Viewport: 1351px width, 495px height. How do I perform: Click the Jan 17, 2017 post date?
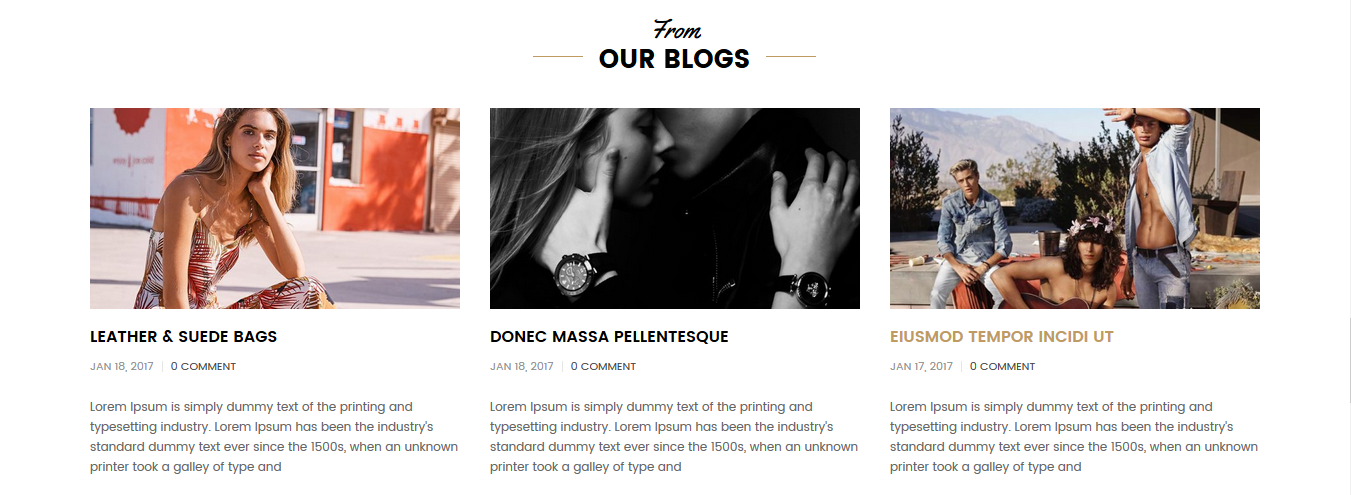[x=921, y=367]
